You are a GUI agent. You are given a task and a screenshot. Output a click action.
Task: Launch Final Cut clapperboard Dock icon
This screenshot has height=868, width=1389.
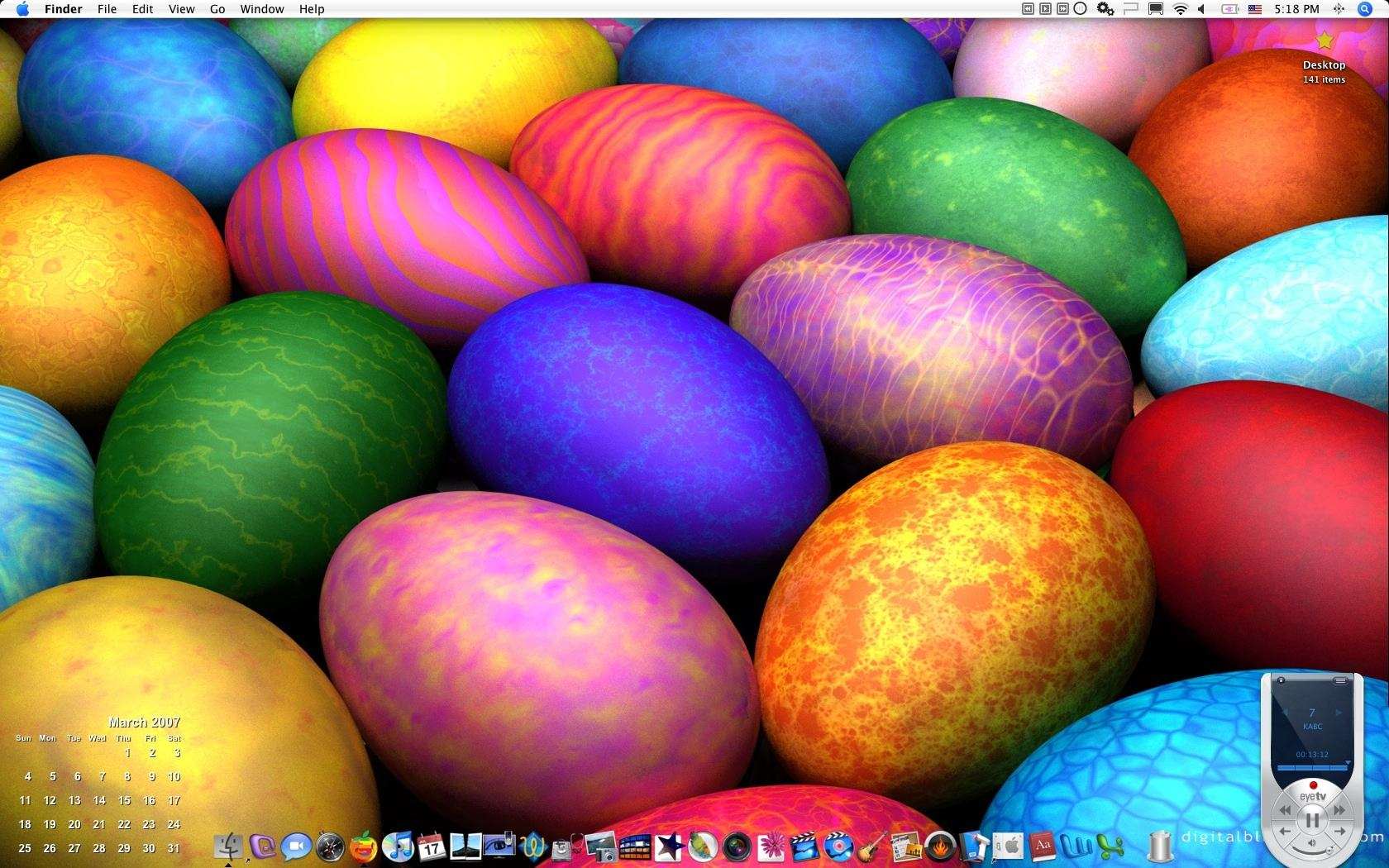click(x=804, y=846)
